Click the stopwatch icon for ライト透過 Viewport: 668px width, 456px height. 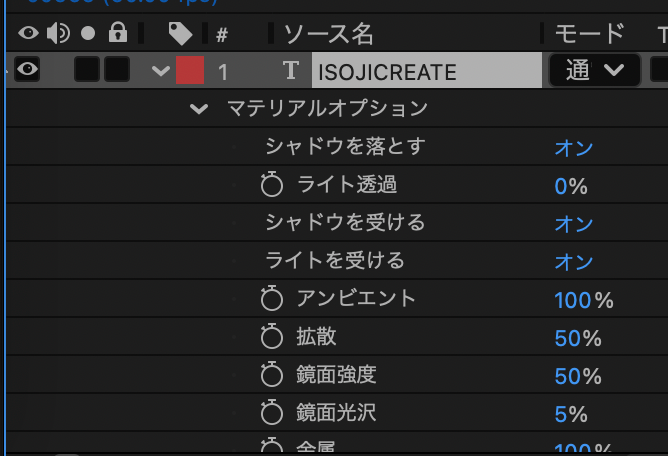[271, 185]
